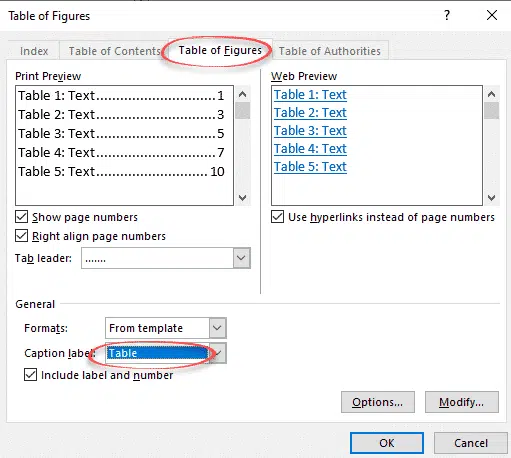The width and height of the screenshot is (511, 458).
Task: Open the Caption label dropdown arrow
Action: tap(218, 353)
